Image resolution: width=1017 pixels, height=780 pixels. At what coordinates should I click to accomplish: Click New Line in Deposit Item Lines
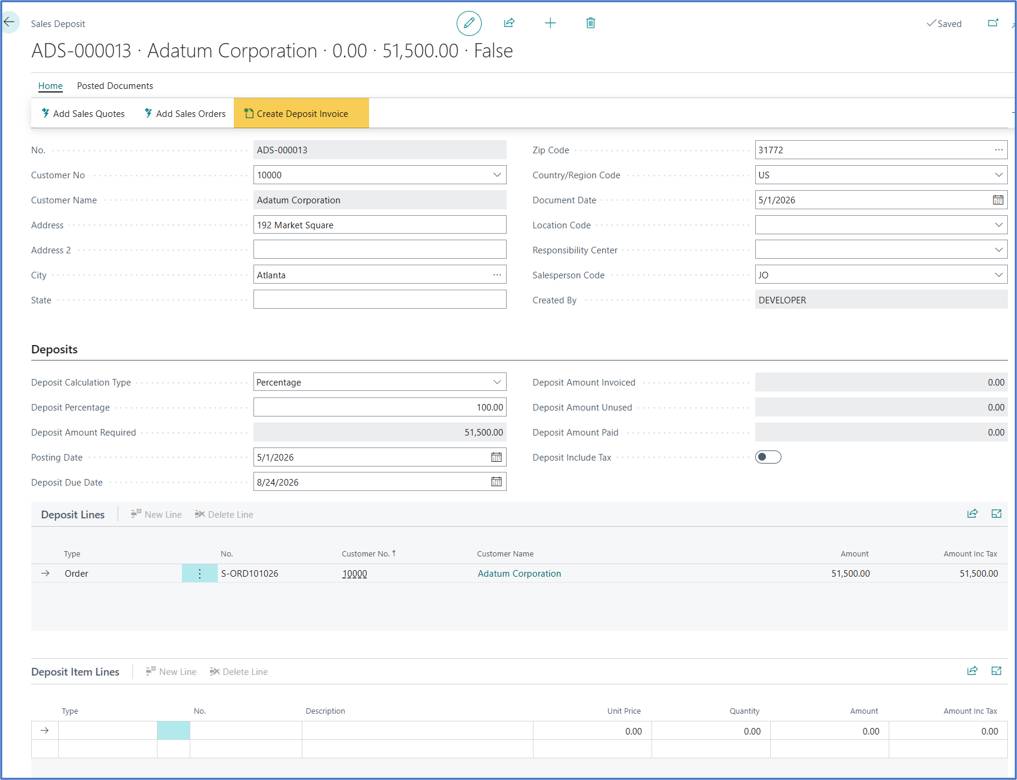point(171,672)
